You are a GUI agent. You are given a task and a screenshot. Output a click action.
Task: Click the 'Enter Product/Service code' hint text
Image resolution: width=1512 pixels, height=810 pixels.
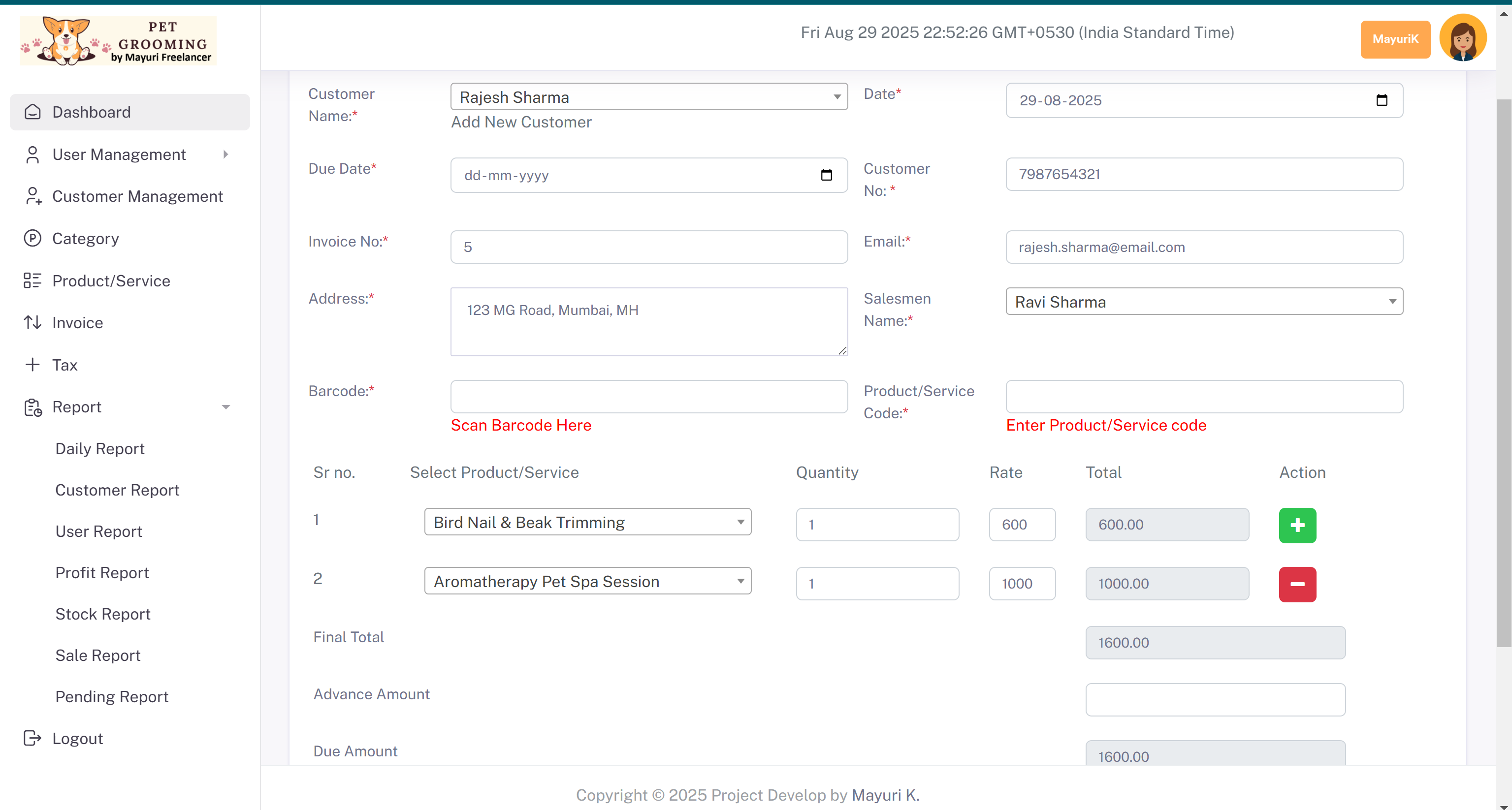point(1106,425)
